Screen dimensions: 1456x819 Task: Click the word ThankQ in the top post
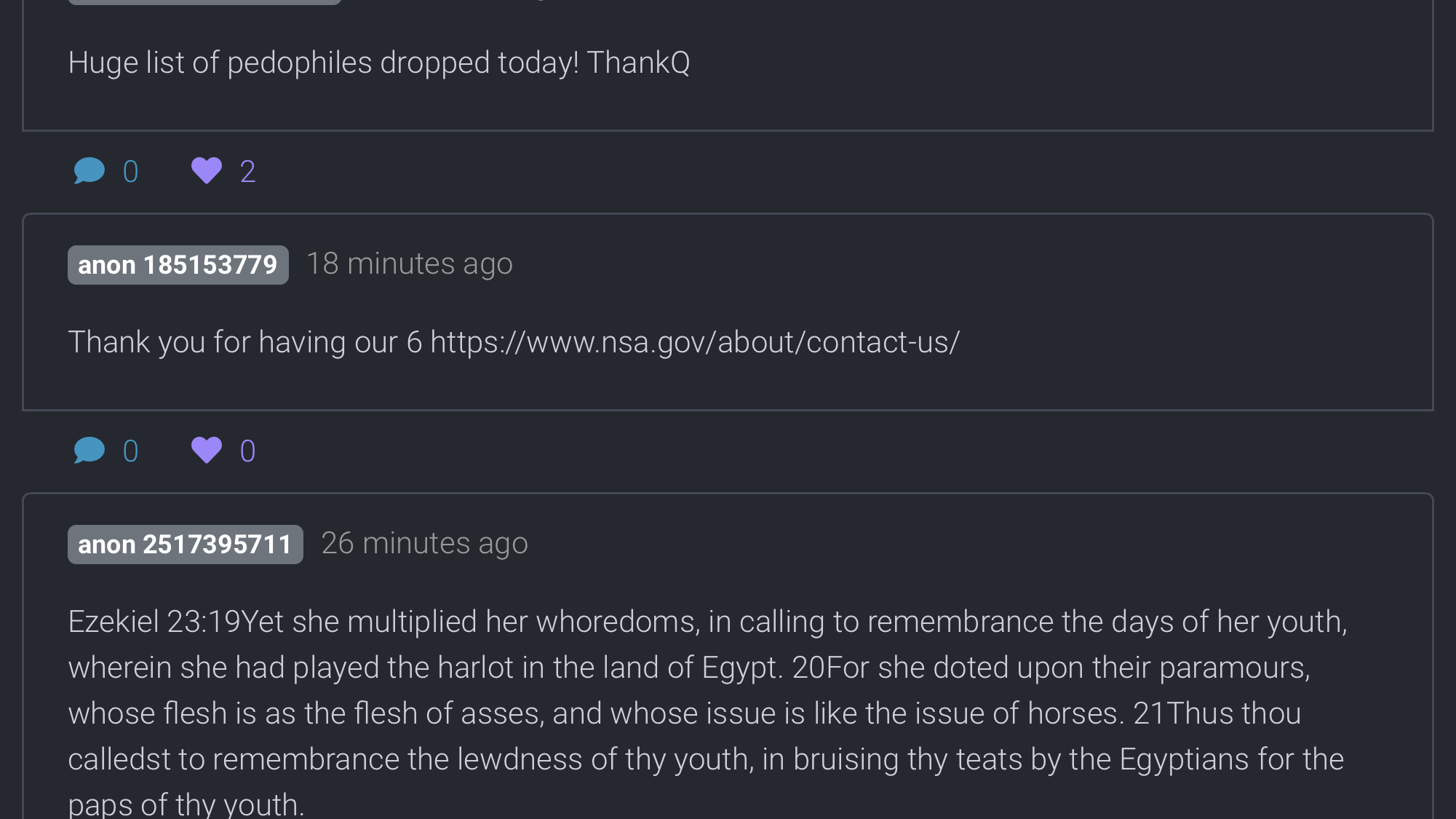638,63
